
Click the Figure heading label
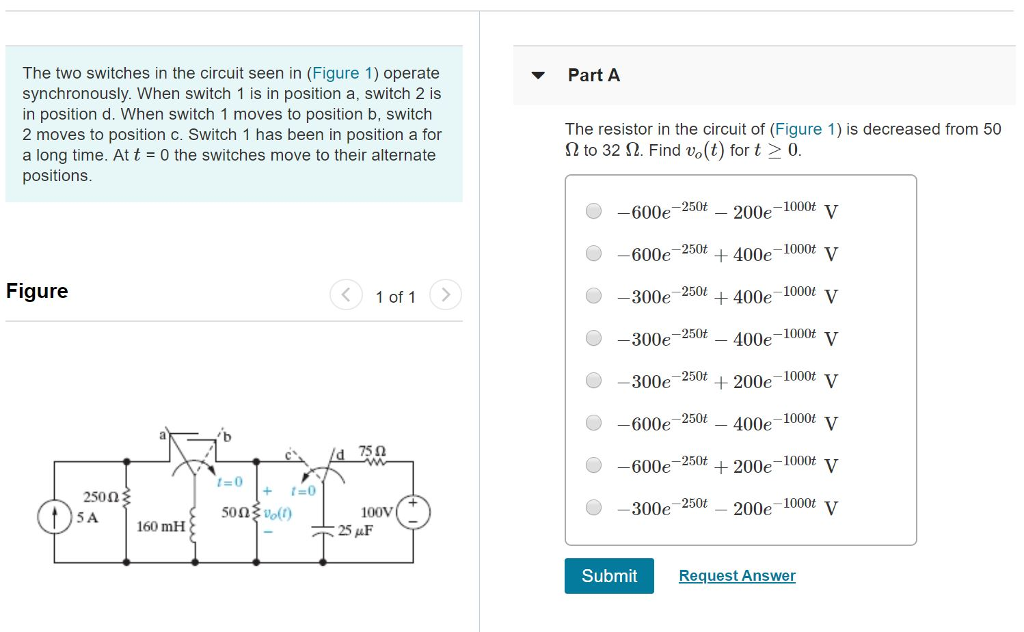pos(36,291)
